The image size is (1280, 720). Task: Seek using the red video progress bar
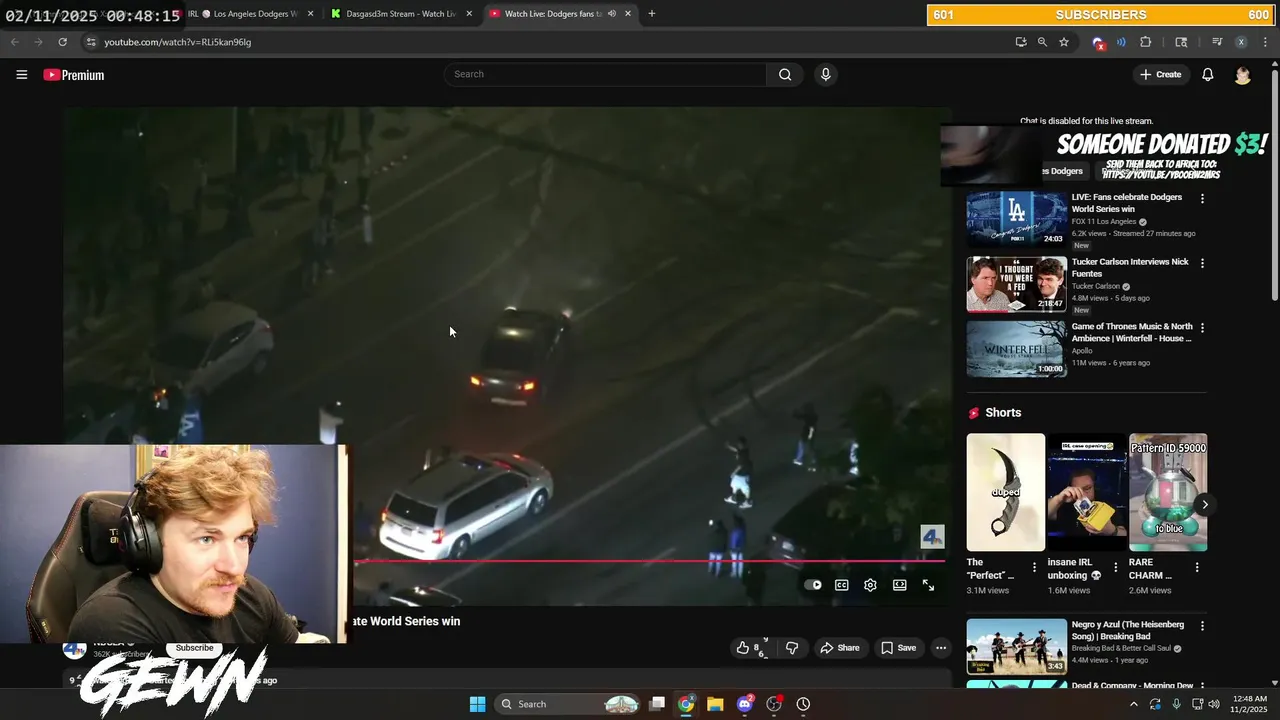[650, 561]
